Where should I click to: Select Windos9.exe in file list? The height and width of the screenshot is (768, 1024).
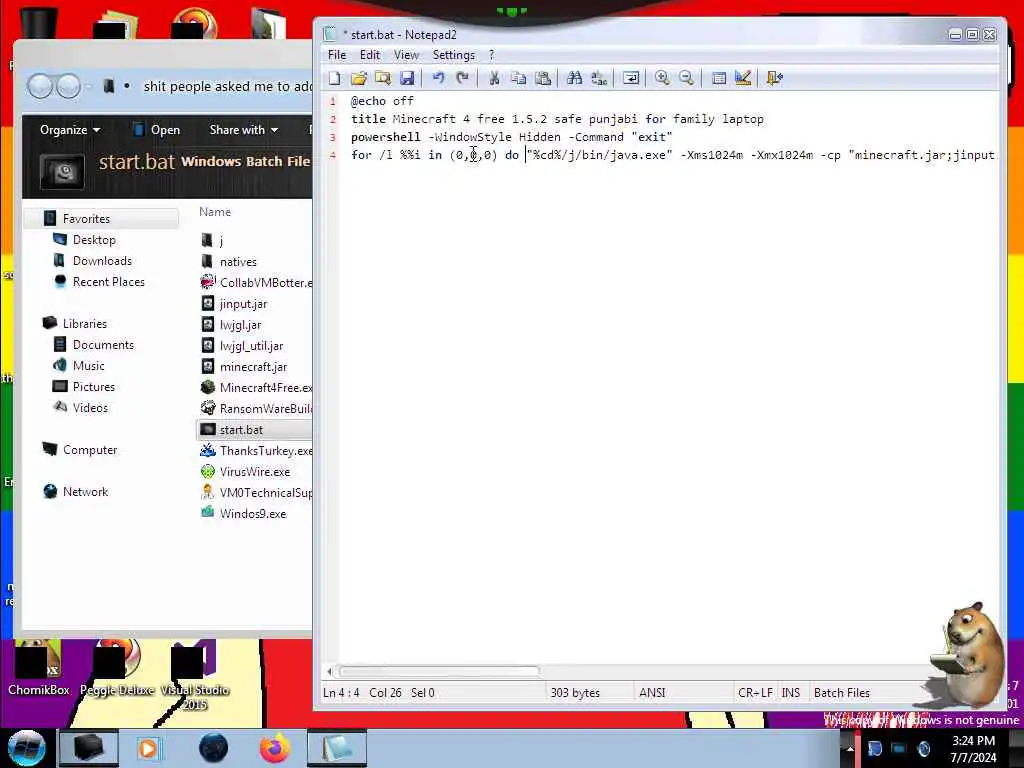coord(252,513)
